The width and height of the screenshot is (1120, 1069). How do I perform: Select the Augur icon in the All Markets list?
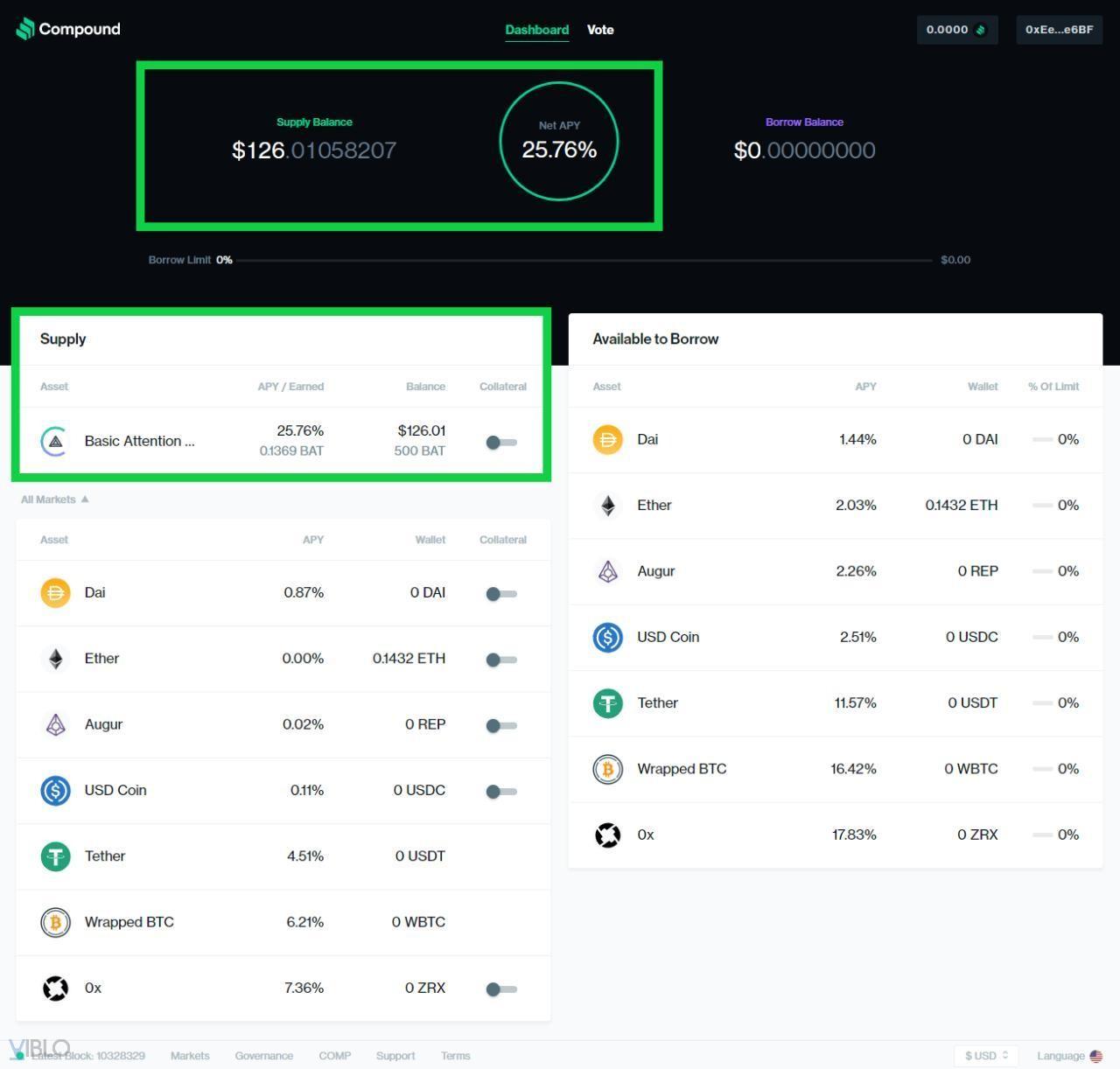pyautogui.click(x=55, y=724)
